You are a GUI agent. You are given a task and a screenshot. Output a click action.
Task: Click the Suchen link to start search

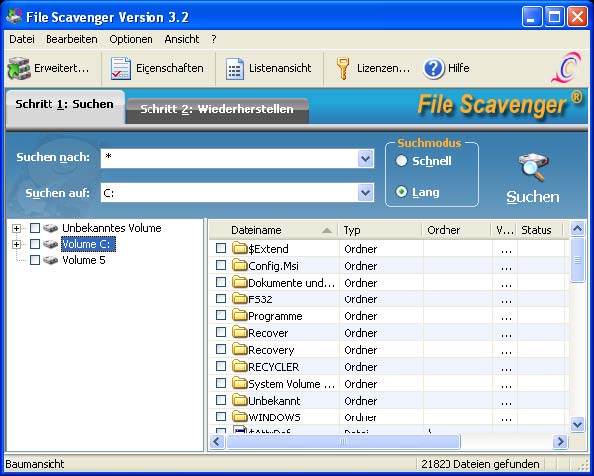(x=533, y=197)
